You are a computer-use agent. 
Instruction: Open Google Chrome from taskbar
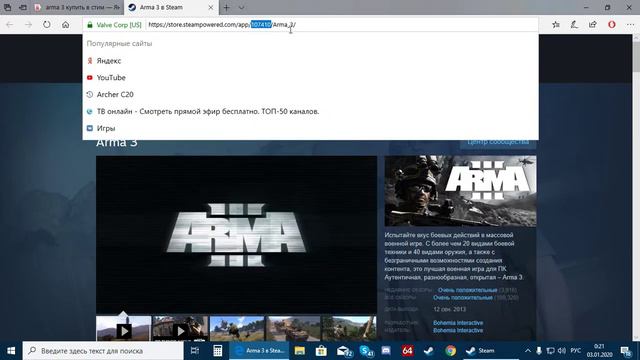(x=450, y=351)
